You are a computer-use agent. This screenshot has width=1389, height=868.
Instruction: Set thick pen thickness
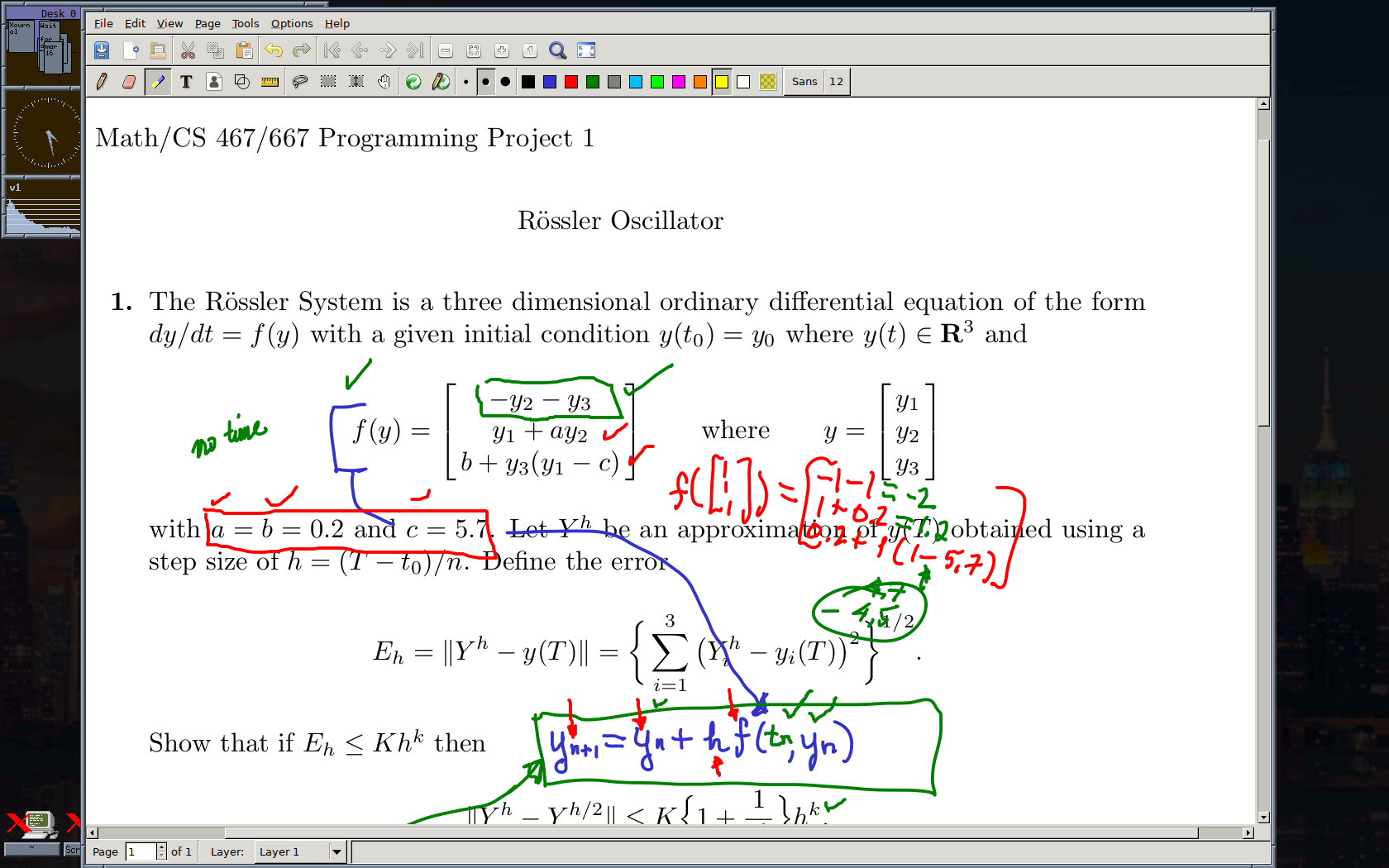[505, 82]
